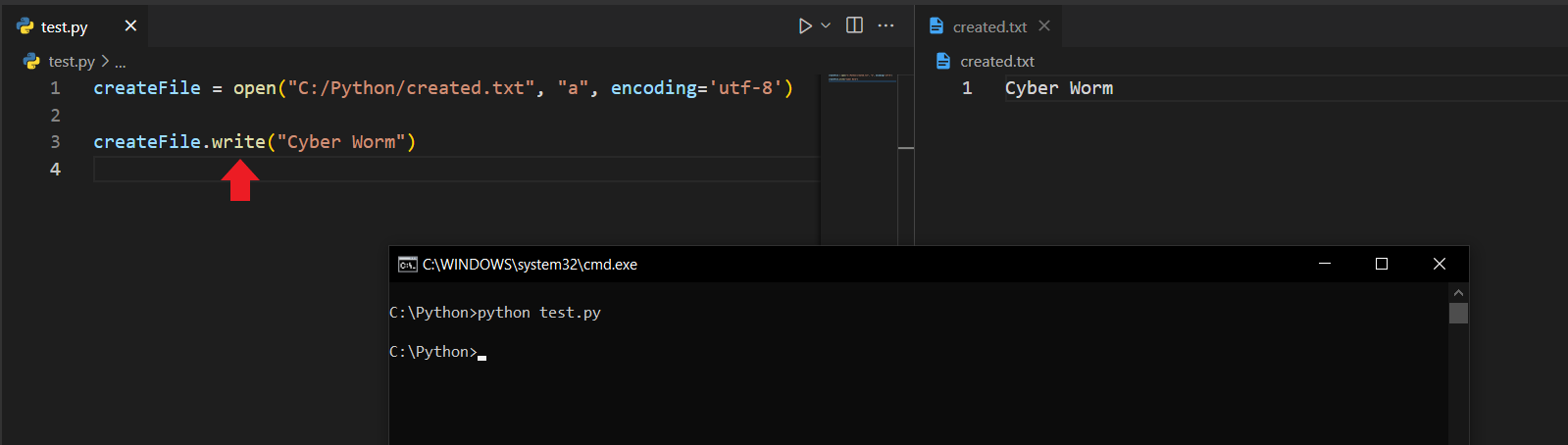Click the created.txt breadcrumb label

point(996,62)
